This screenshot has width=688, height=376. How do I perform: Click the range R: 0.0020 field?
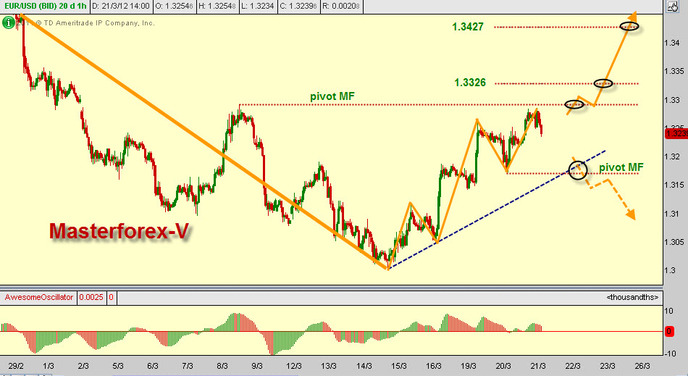click(341, 6)
